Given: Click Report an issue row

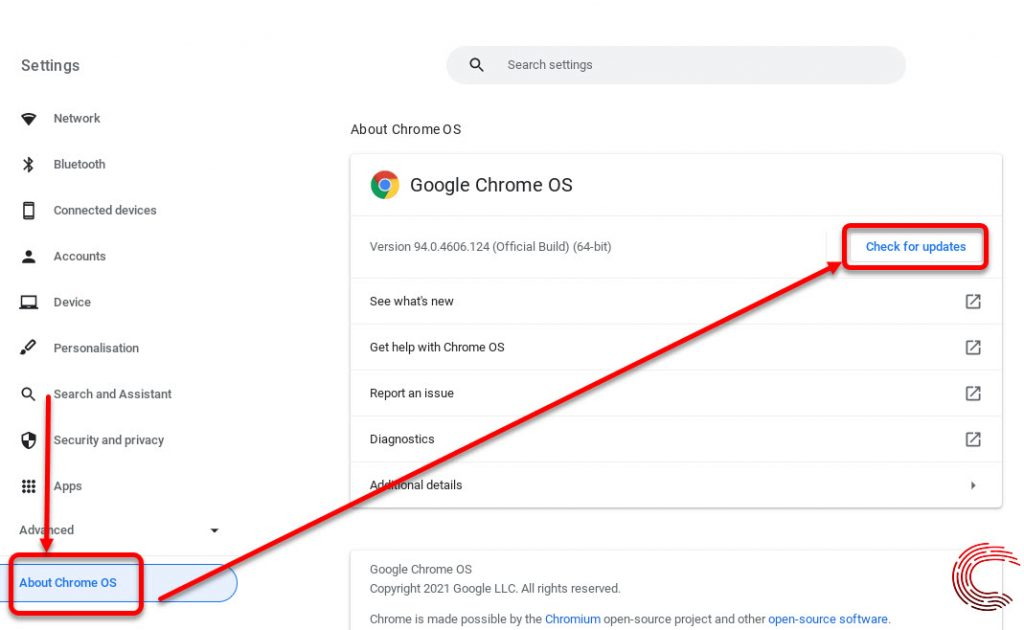Looking at the screenshot, I should (x=676, y=393).
